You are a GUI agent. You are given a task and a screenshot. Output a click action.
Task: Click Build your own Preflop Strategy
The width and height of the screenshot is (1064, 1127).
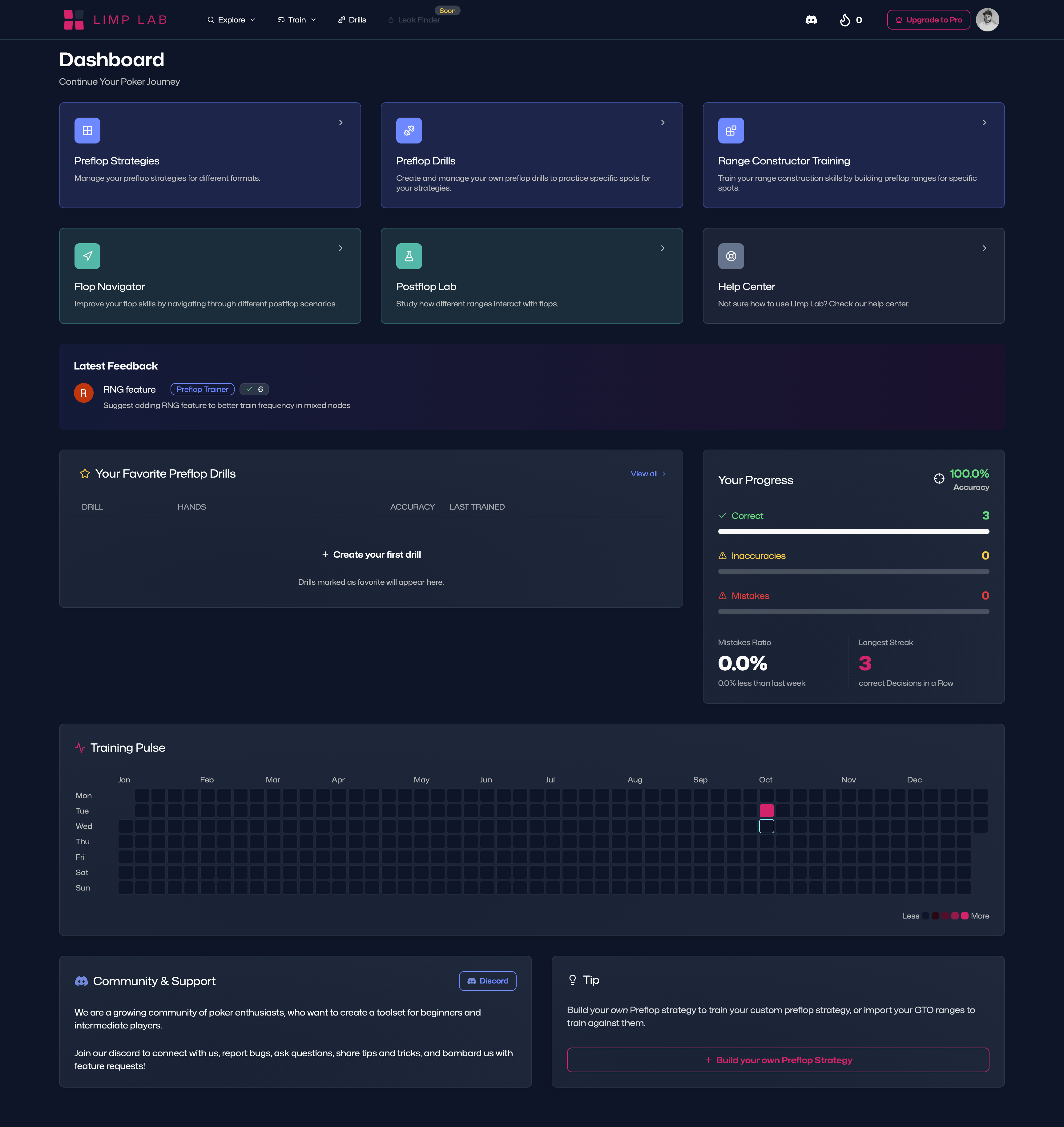coord(778,1060)
